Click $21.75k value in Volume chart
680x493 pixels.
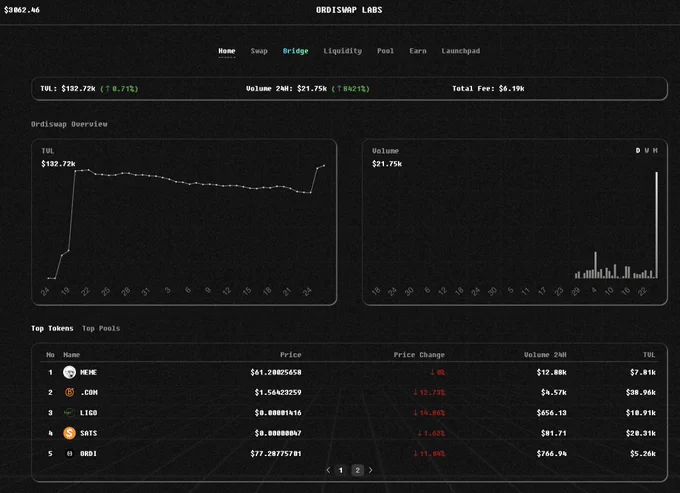point(387,164)
